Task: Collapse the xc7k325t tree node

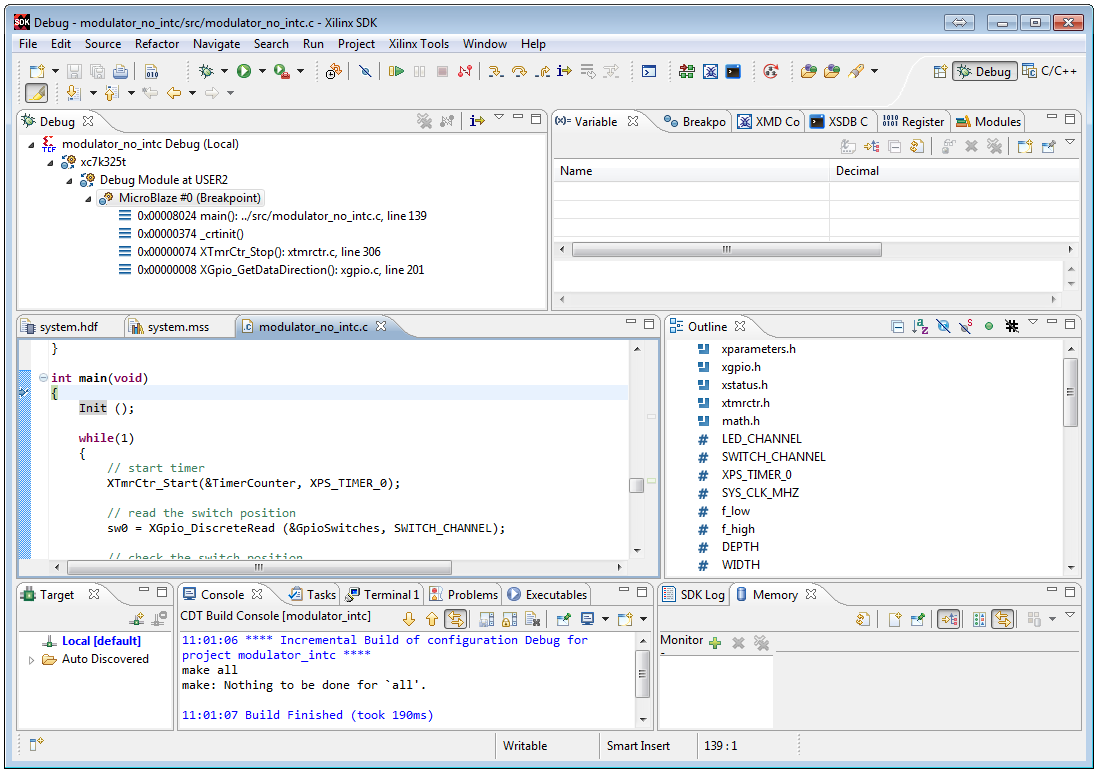Action: (x=51, y=162)
